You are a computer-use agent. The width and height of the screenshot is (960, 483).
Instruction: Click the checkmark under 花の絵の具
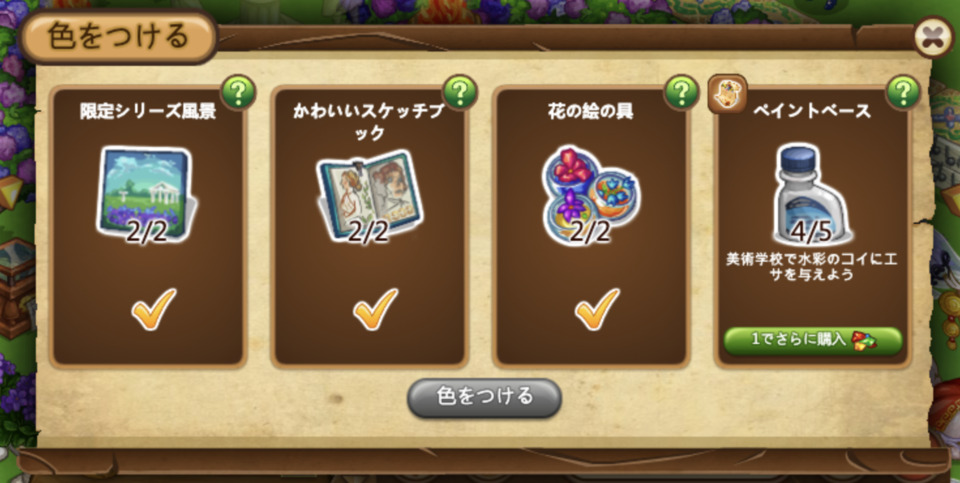coord(597,309)
